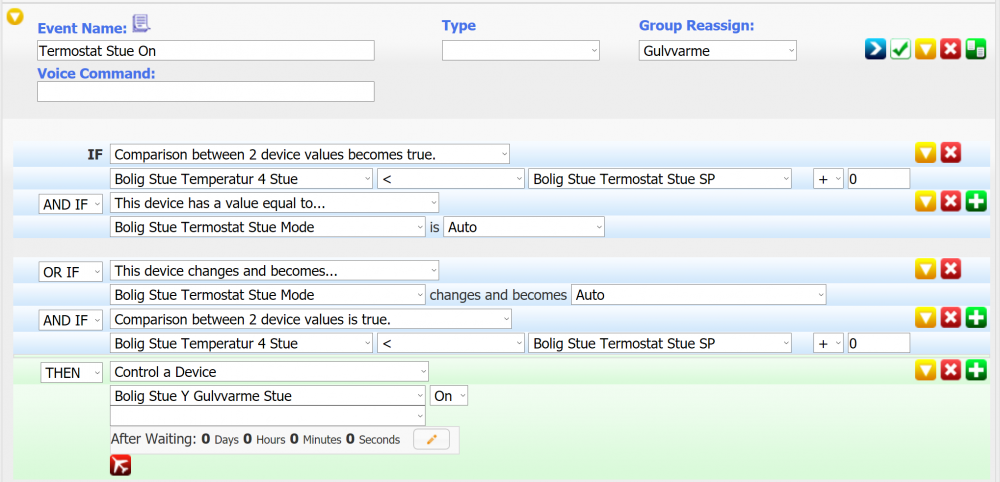The image size is (1000, 482).
Task: Delete the event using the header red X
Action: pos(951,49)
